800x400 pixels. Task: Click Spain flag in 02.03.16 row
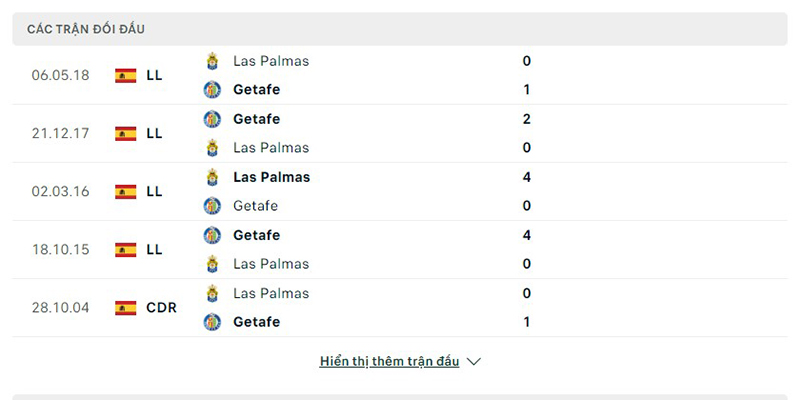coord(126,191)
